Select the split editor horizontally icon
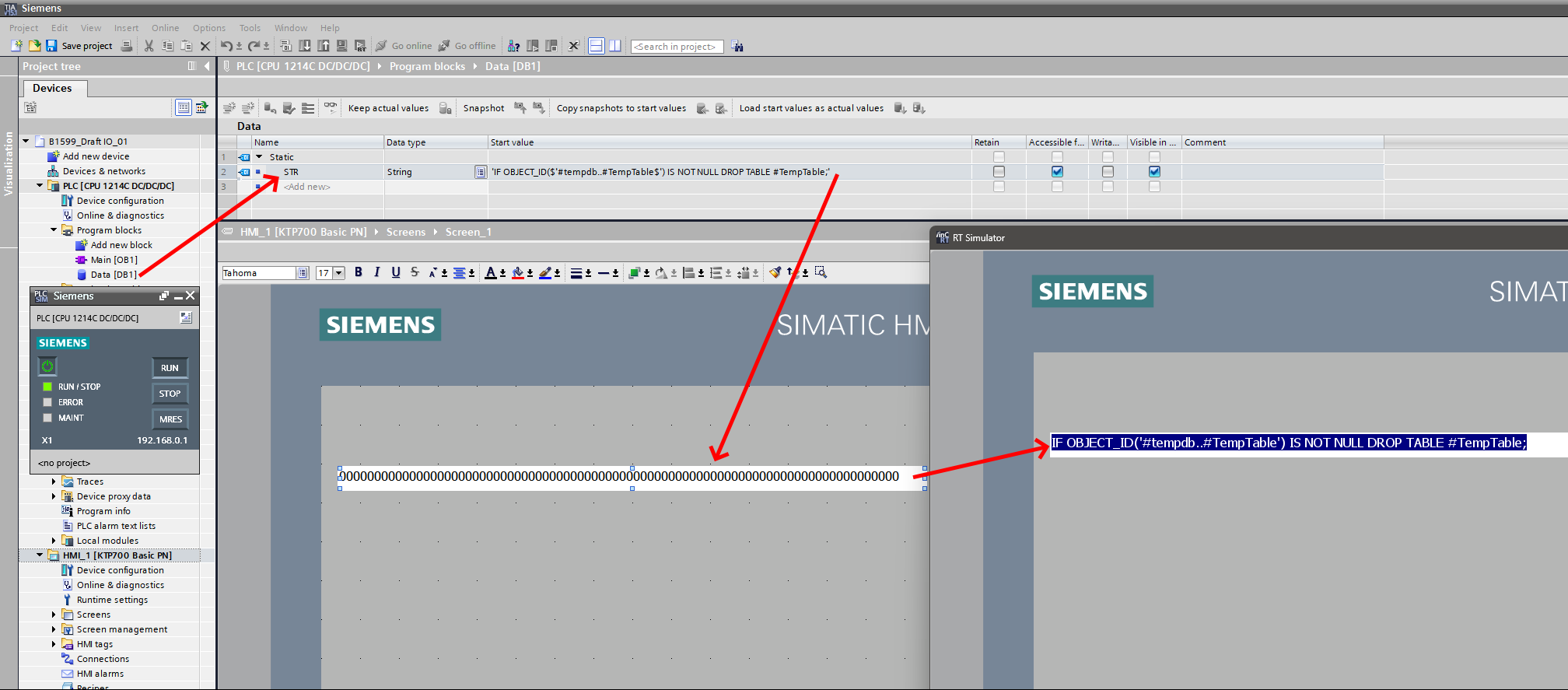Image resolution: width=1568 pixels, height=690 pixels. click(596, 46)
